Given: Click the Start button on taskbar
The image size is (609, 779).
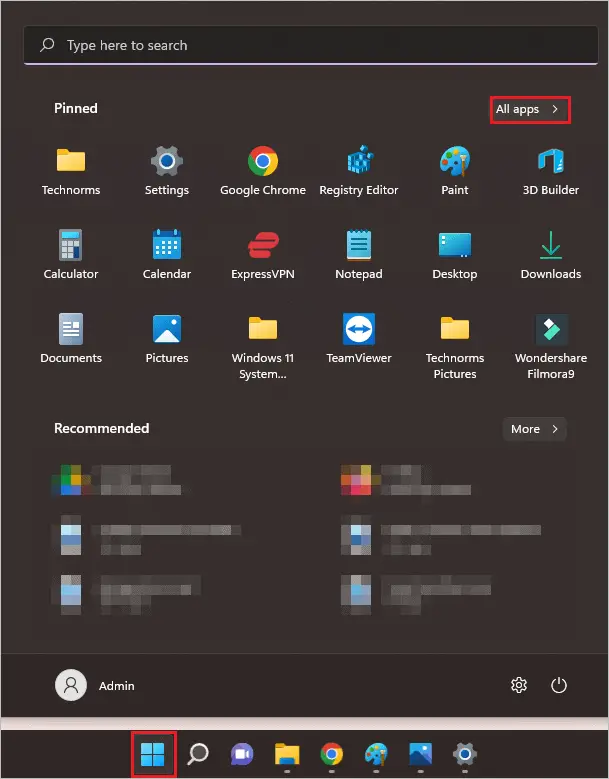Looking at the screenshot, I should (x=152, y=754).
